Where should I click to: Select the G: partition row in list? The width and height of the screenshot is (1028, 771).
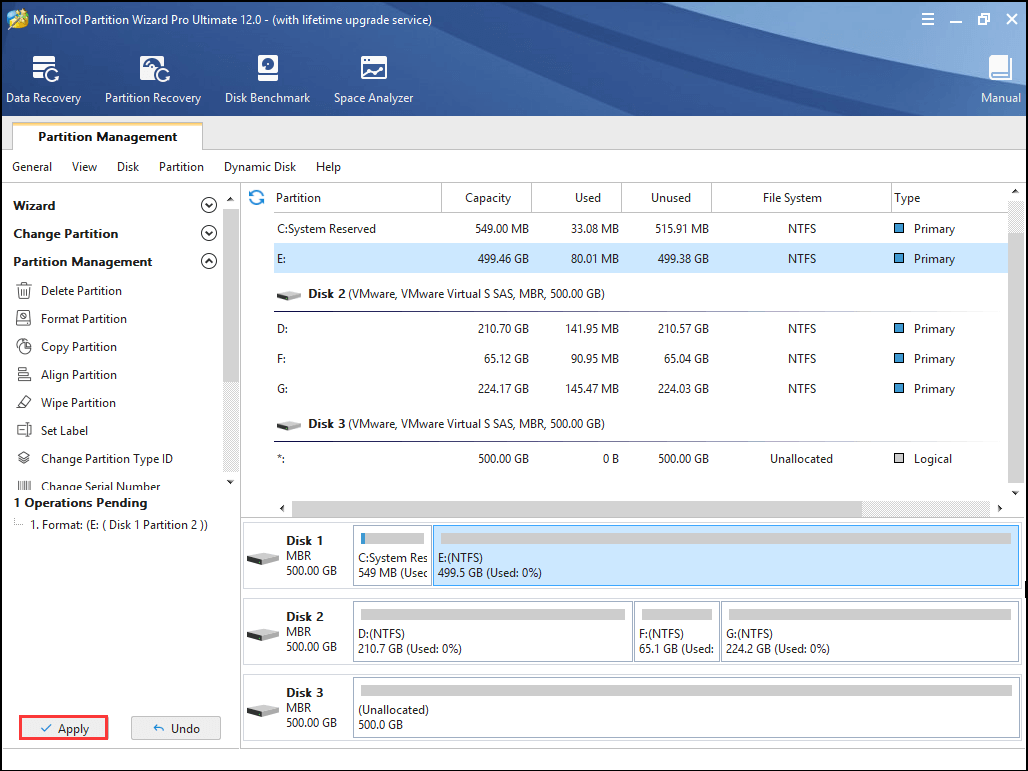[x=641, y=389]
